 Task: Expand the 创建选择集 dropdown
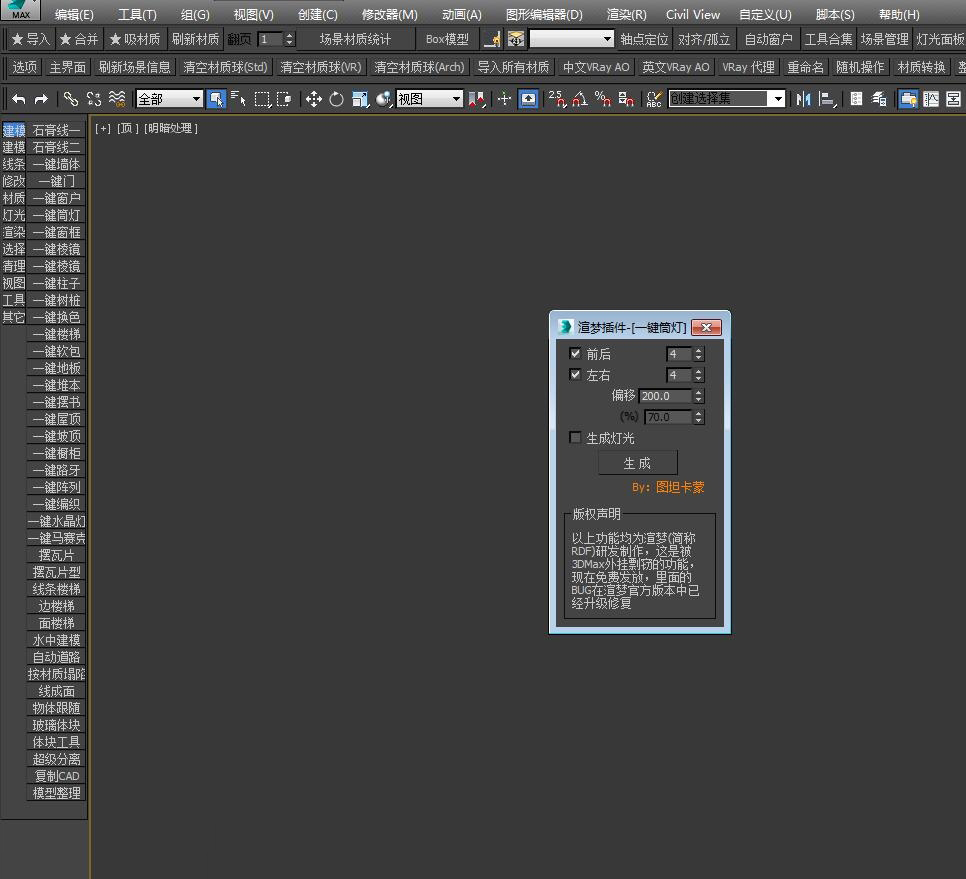point(727,99)
